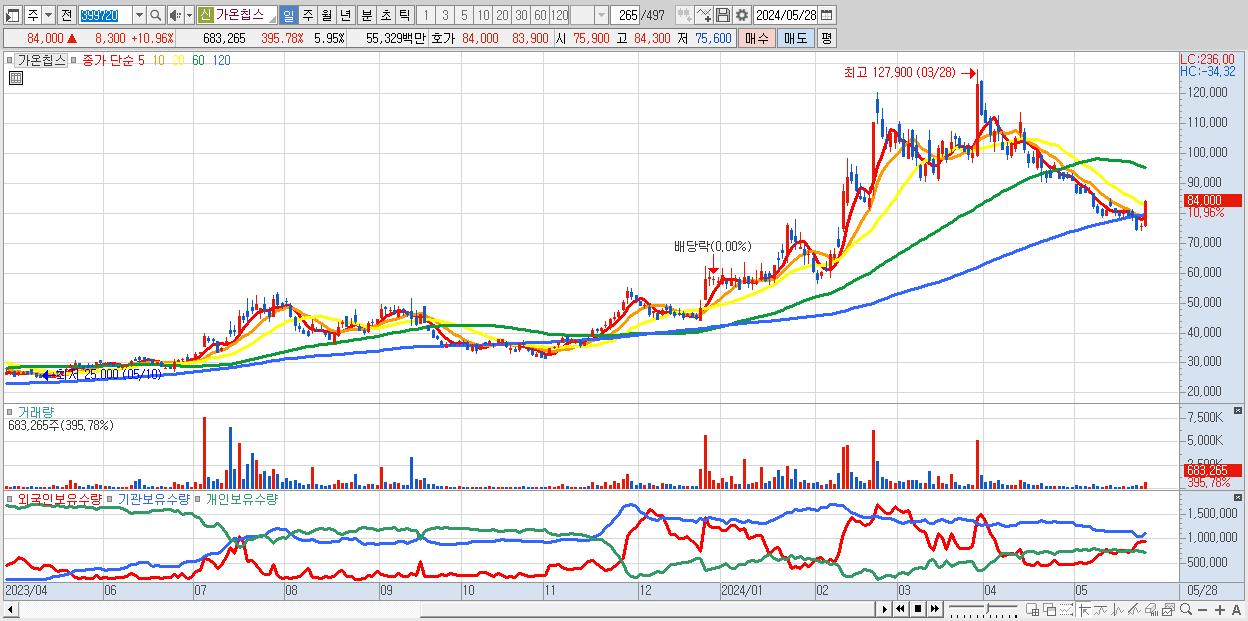Select the 10 interval preset
1248x621 pixels.
(x=483, y=15)
